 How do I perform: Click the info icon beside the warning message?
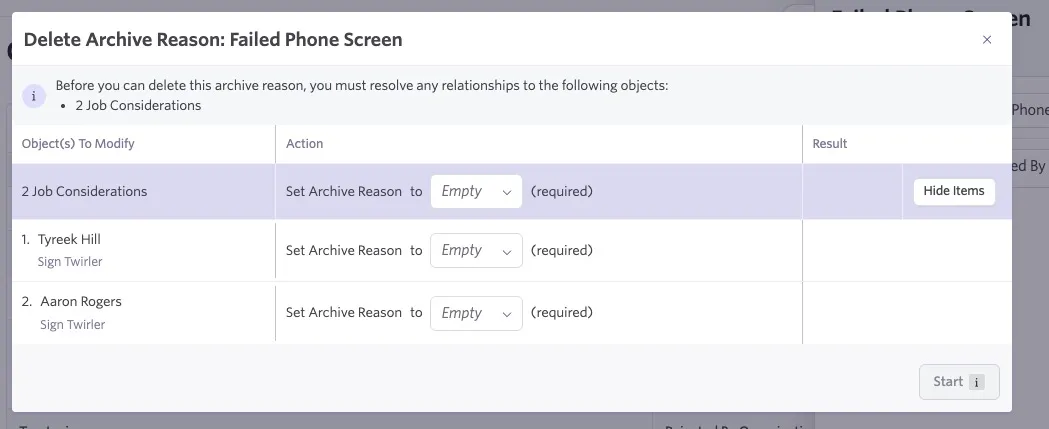tap(33, 96)
